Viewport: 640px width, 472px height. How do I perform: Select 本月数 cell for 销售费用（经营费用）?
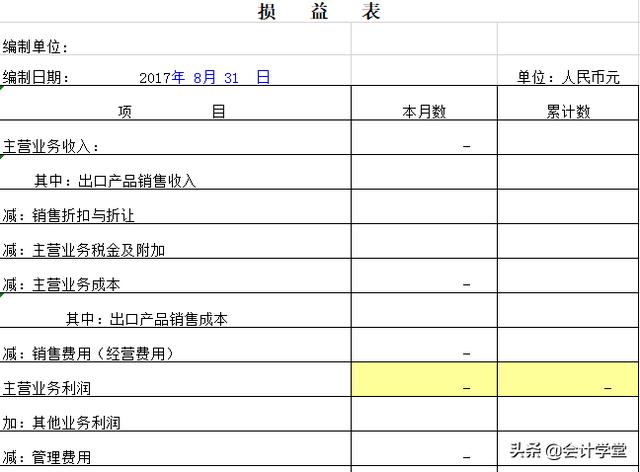pyautogui.click(x=424, y=345)
